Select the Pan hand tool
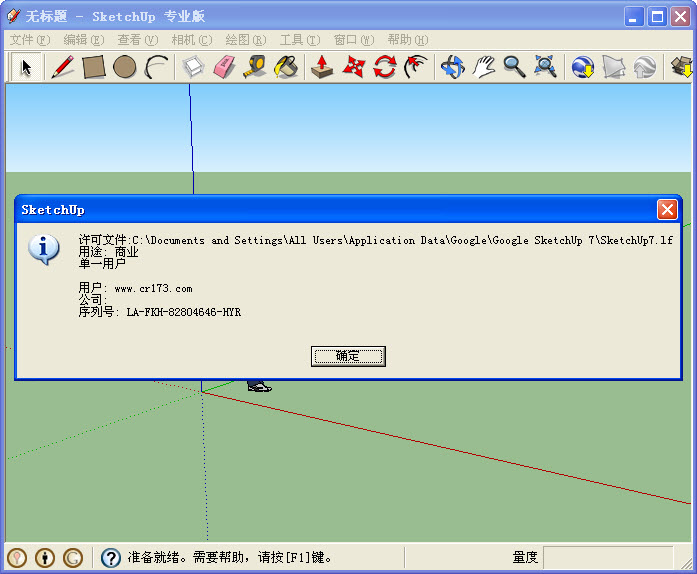Image resolution: width=697 pixels, height=574 pixels. click(x=484, y=67)
